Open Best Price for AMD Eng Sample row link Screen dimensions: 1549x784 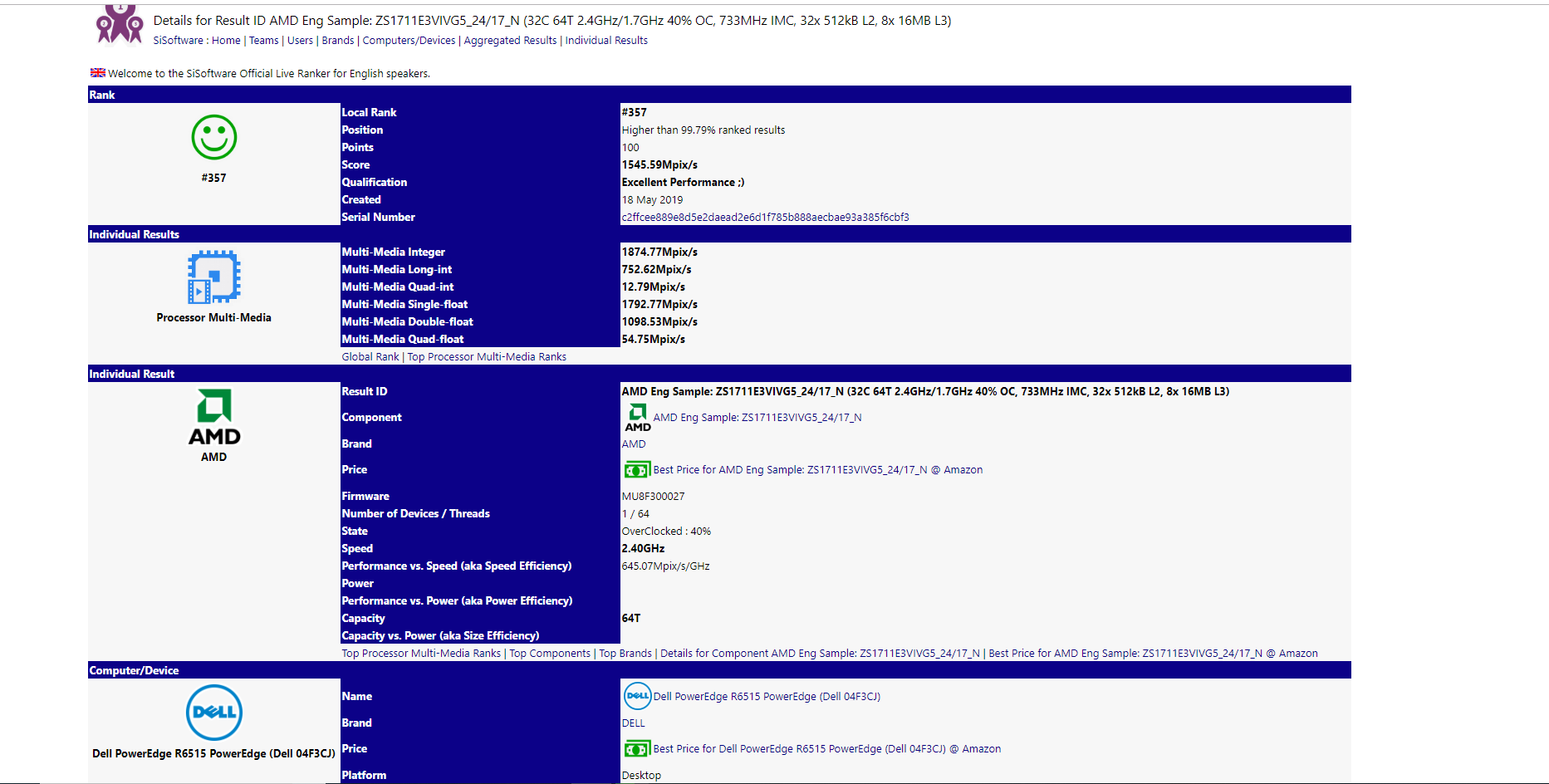click(x=818, y=470)
